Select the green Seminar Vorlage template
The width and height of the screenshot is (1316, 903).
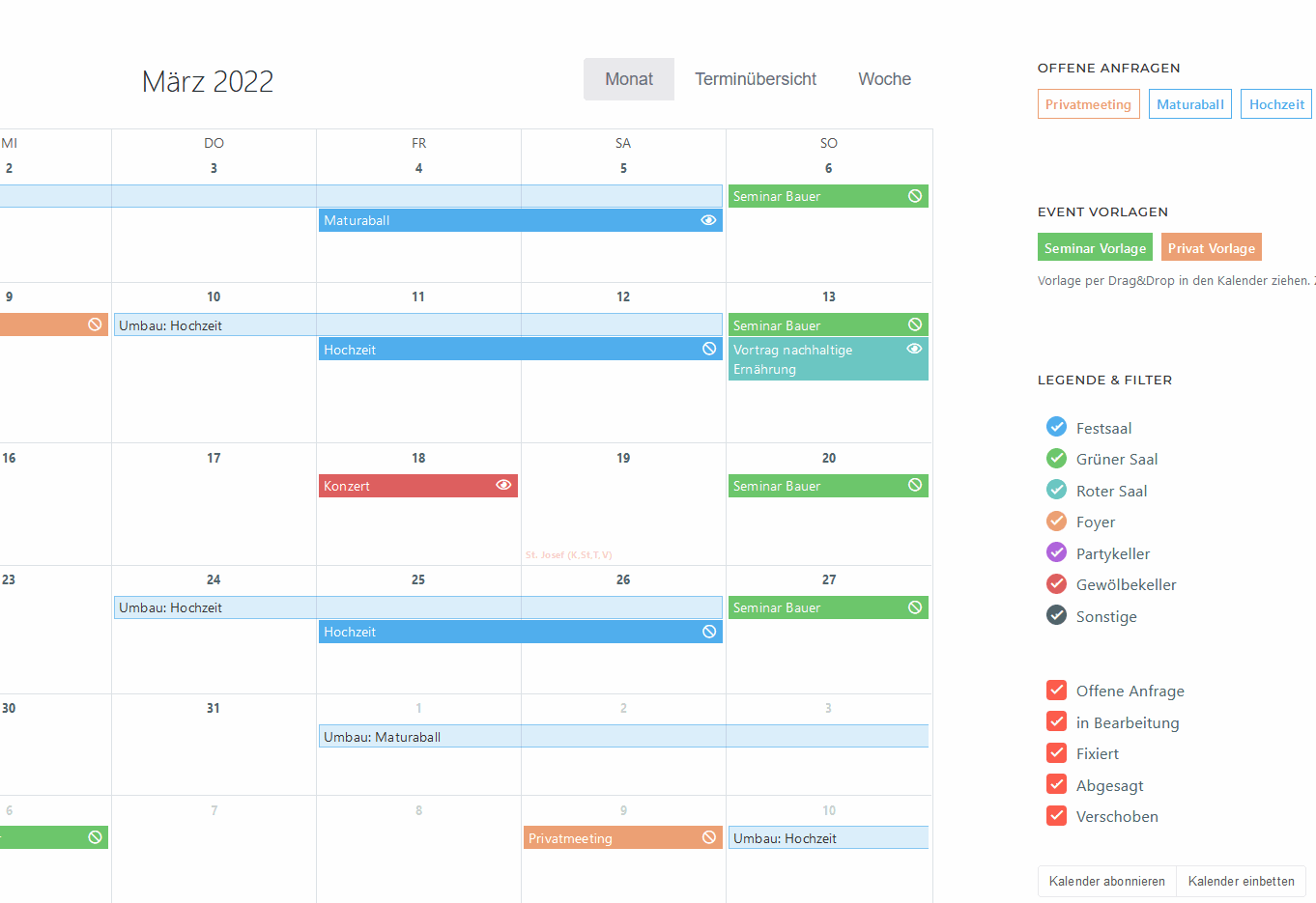pyautogui.click(x=1095, y=248)
